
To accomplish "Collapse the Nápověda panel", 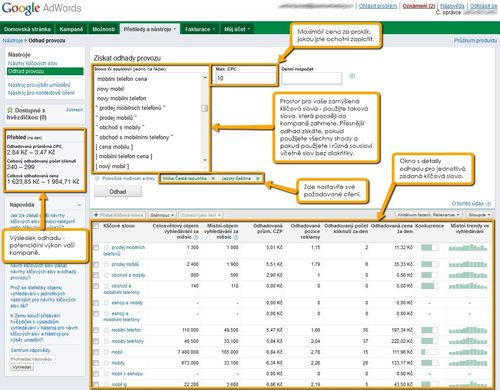I will click(x=79, y=205).
